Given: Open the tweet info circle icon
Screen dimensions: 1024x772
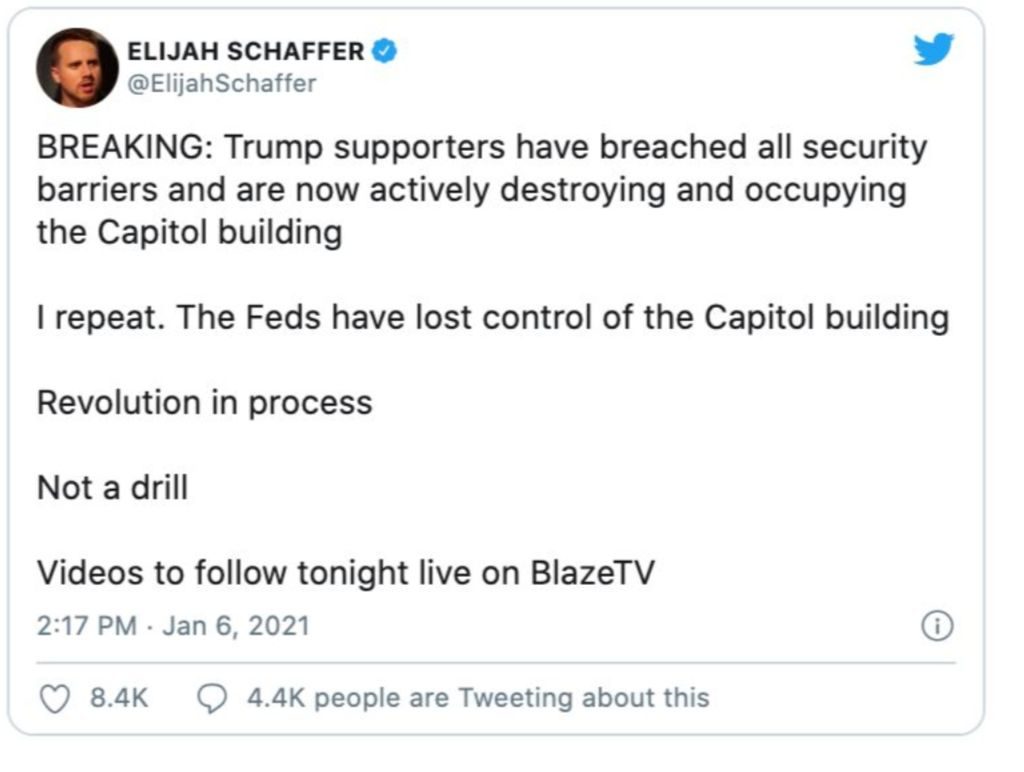Looking at the screenshot, I should [x=937, y=627].
